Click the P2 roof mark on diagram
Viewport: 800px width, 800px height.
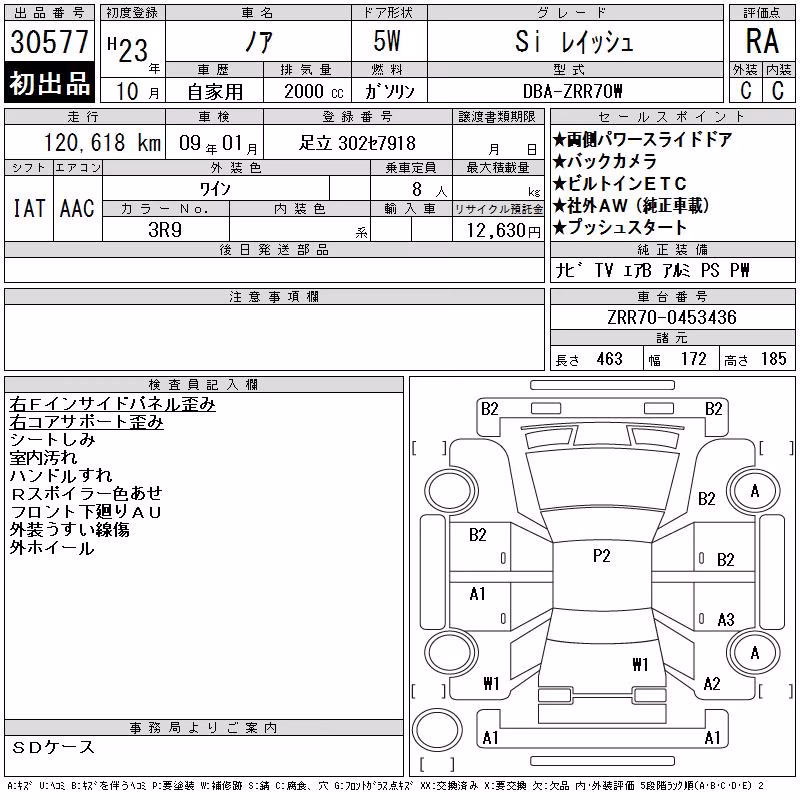coord(602,556)
